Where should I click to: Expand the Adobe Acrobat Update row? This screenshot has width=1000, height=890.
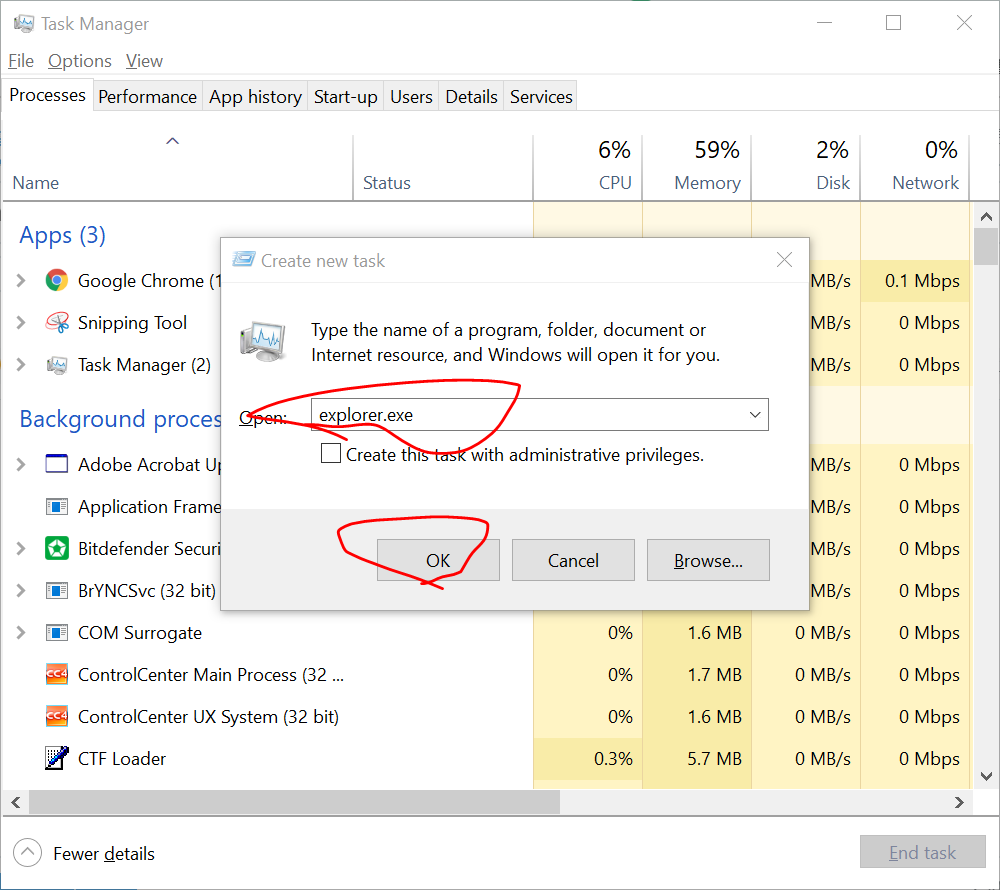(x=21, y=464)
